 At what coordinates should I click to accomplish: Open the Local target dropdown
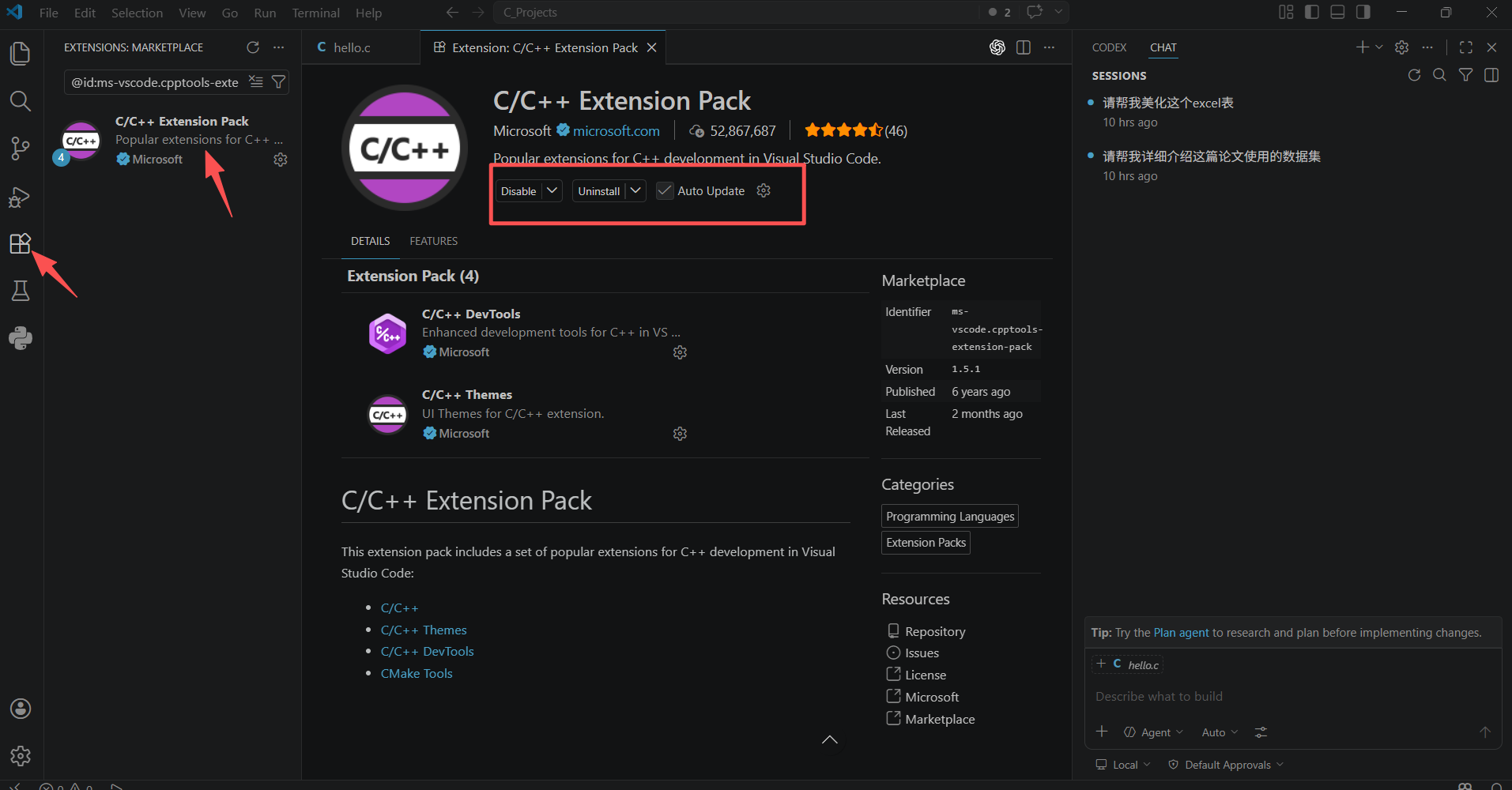tap(1123, 765)
